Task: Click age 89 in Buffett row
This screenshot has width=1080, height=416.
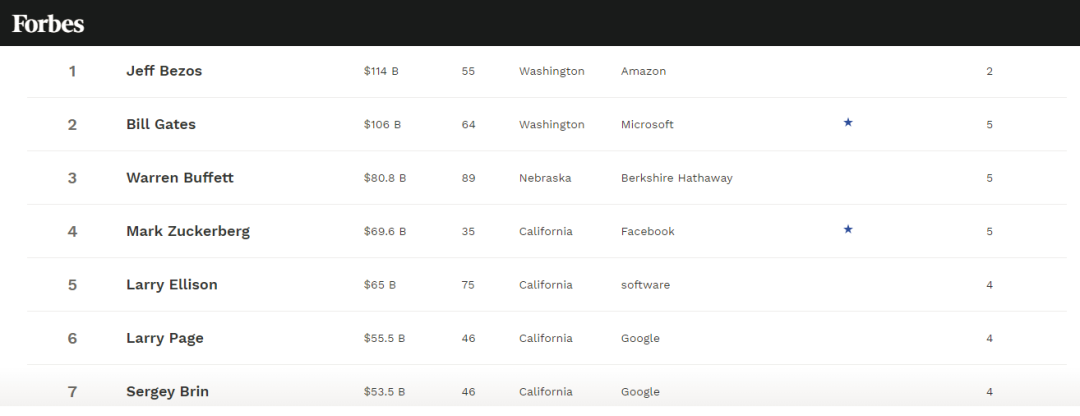Action: (468, 178)
